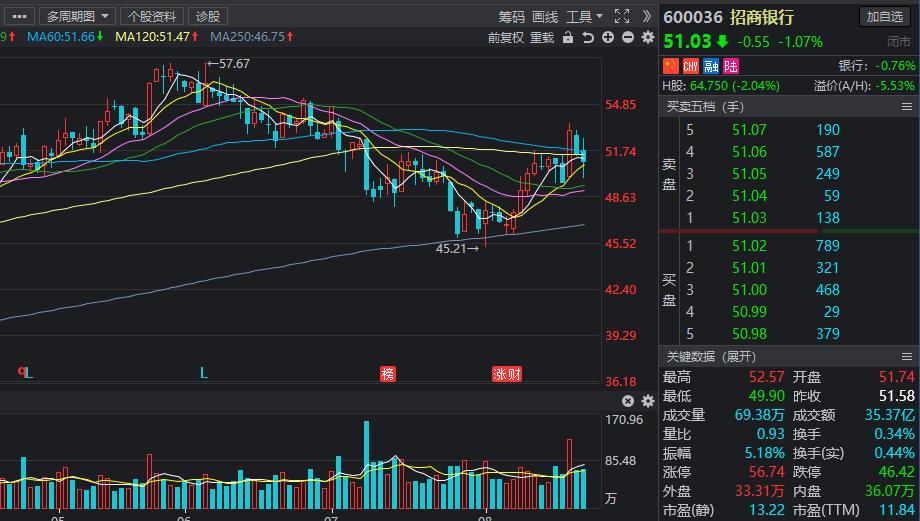Open the three-dots more options button
Viewport: 920px width, 521px height.
(19, 16)
